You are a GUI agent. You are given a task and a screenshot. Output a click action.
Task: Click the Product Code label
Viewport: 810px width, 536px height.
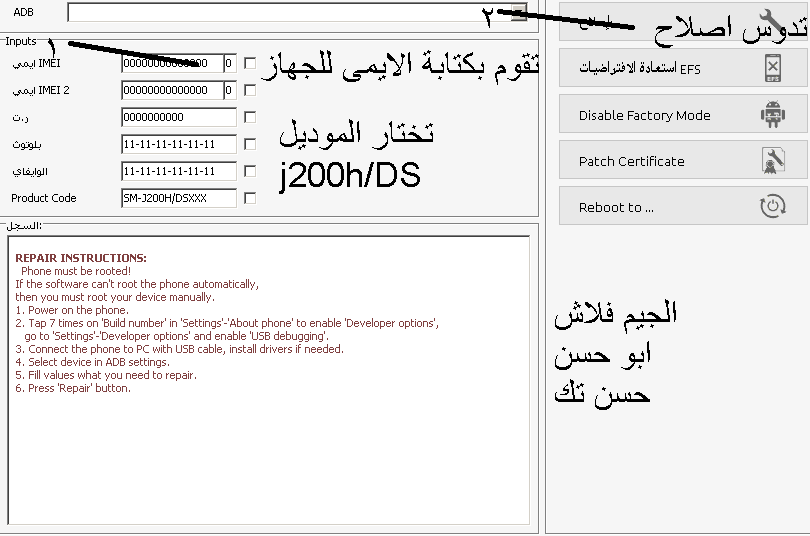(44, 198)
